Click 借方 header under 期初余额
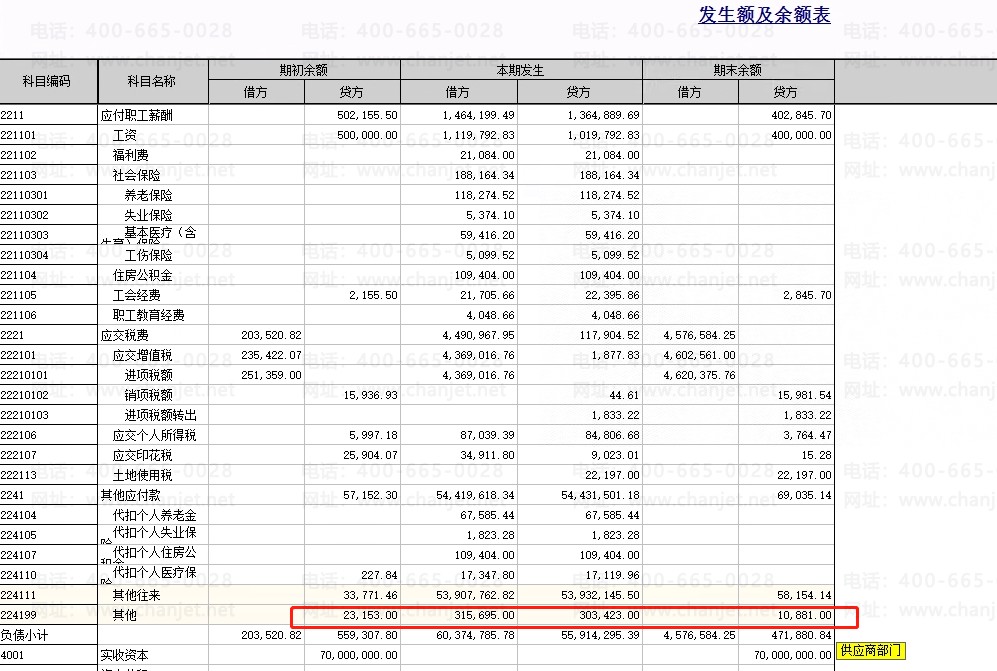Screen dimensions: 997x671 pyautogui.click(x=256, y=92)
